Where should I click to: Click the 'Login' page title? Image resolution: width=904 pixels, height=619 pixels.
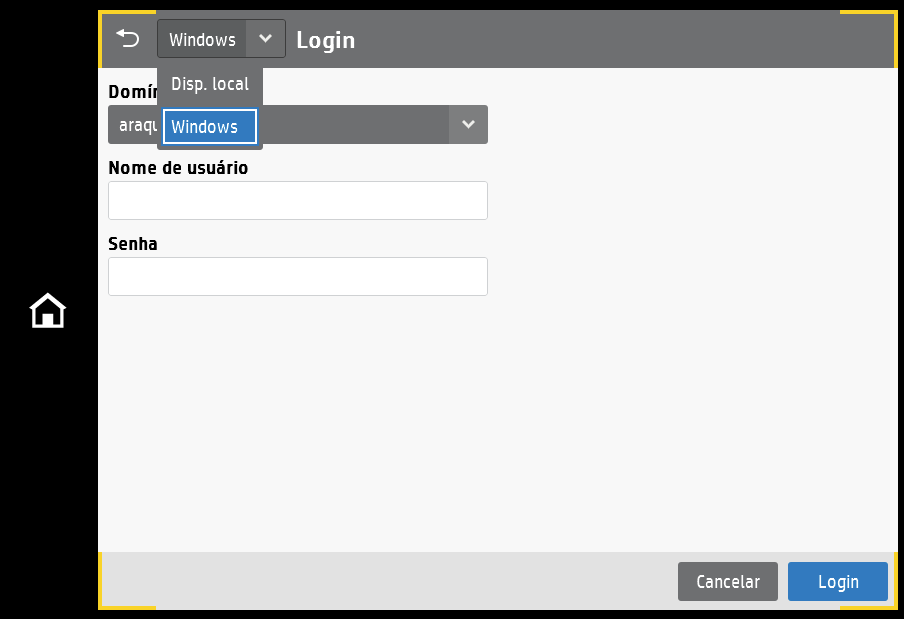[325, 40]
